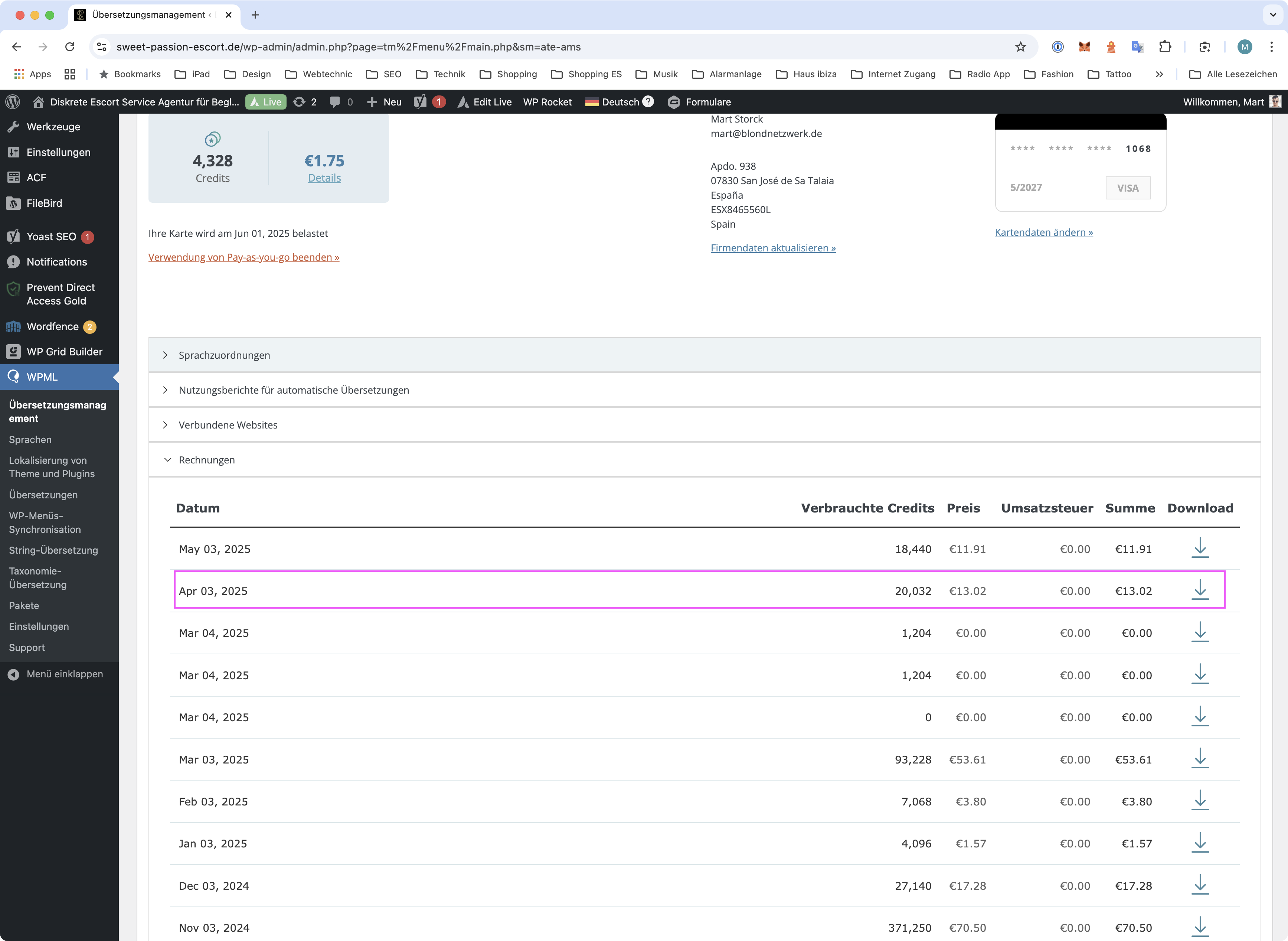Open Taxonomie-Übersetzung submenu
The width and height of the screenshot is (1288, 941).
click(37, 577)
